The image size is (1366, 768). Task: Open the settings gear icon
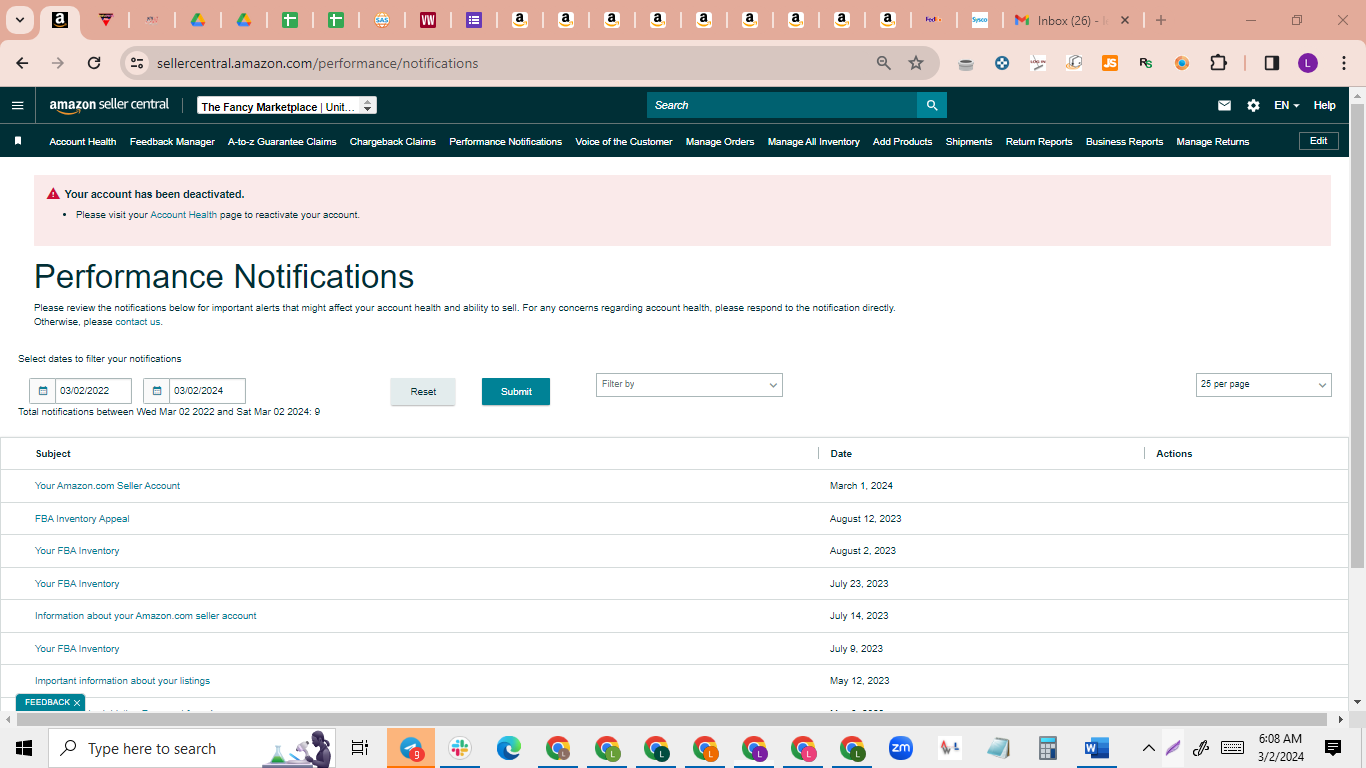[x=1253, y=105]
